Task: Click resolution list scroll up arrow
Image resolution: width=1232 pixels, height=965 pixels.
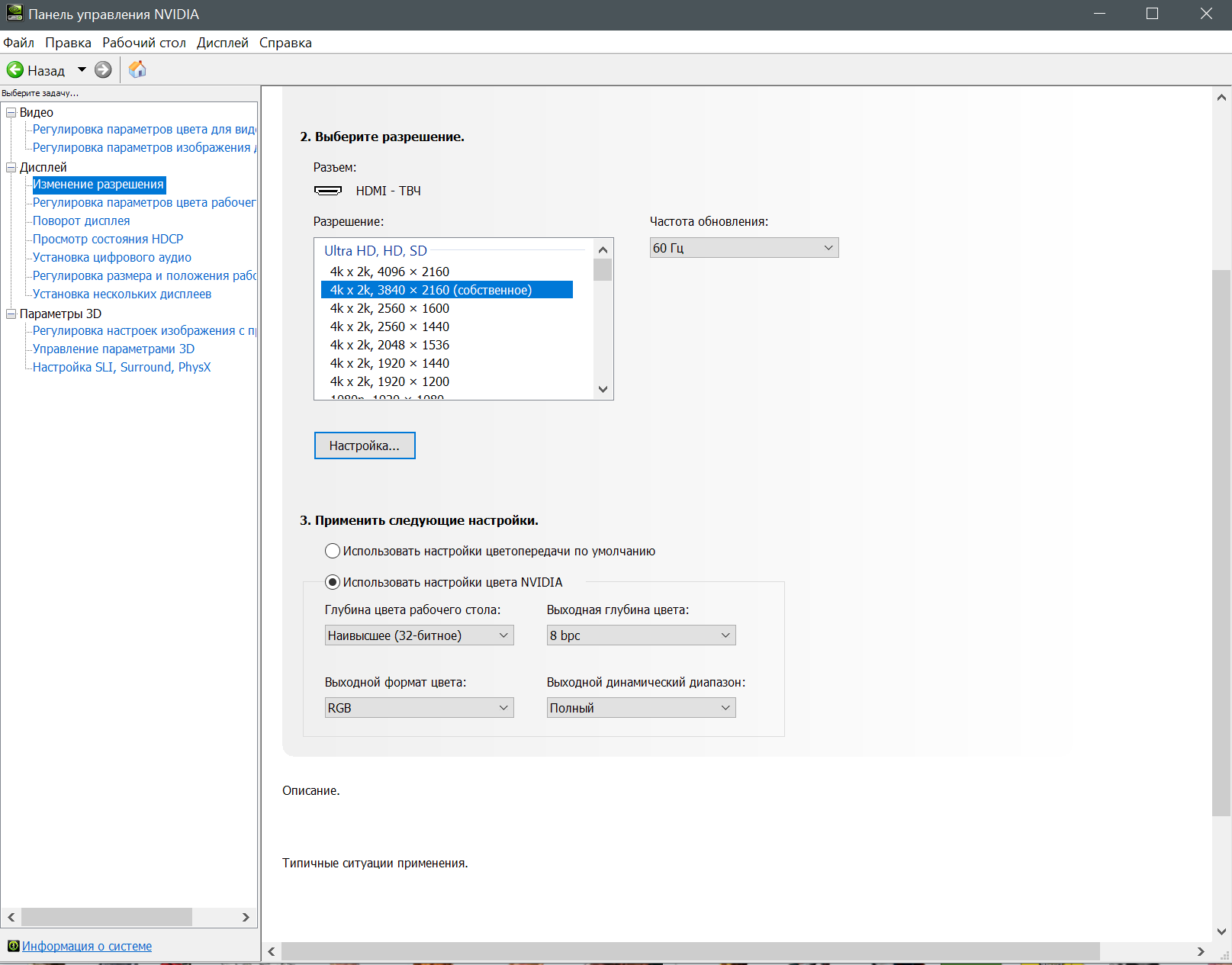Action: (603, 249)
